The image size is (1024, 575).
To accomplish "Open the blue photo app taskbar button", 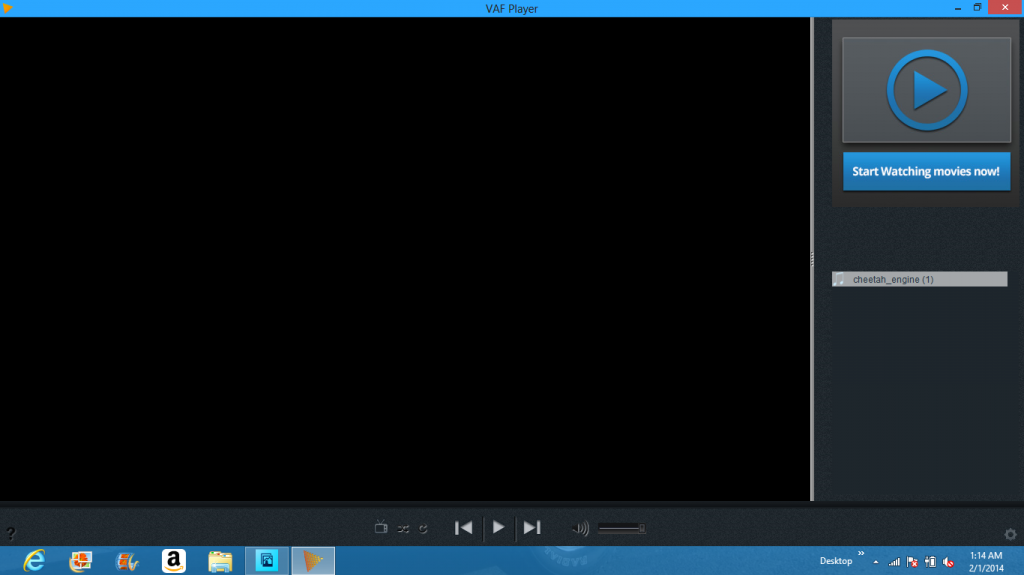I will 266,561.
